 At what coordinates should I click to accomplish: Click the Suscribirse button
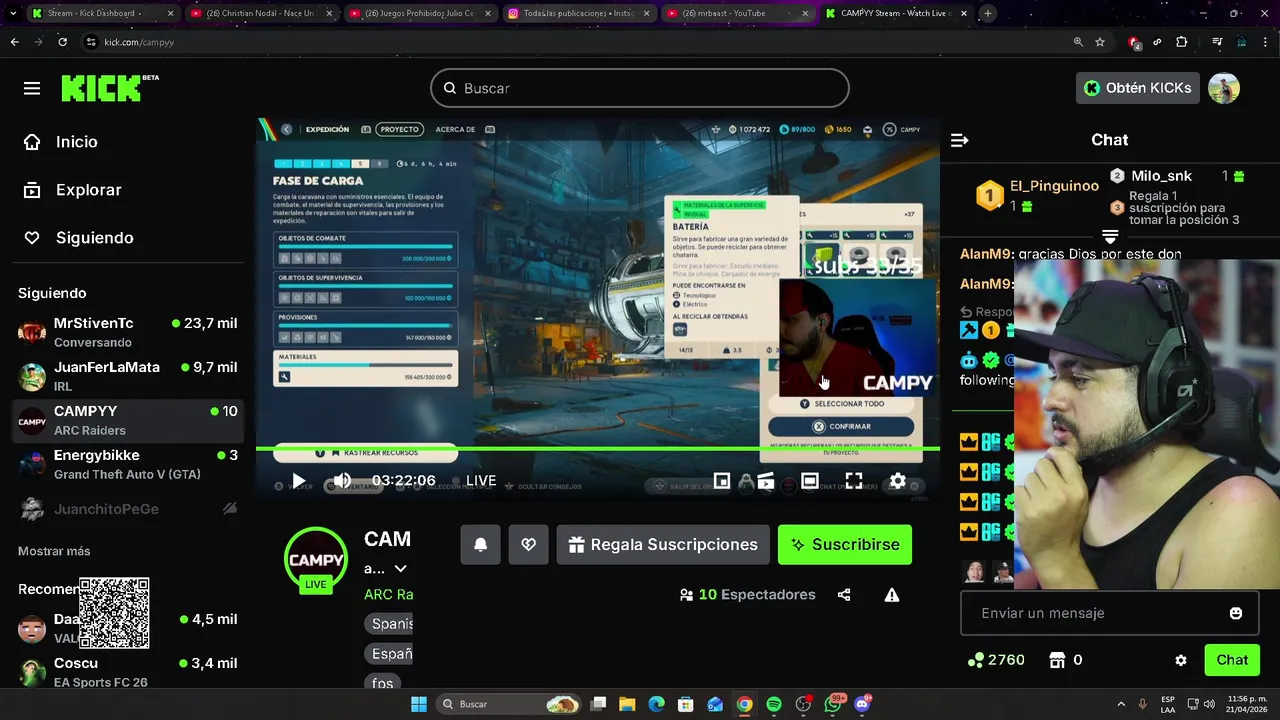point(845,545)
